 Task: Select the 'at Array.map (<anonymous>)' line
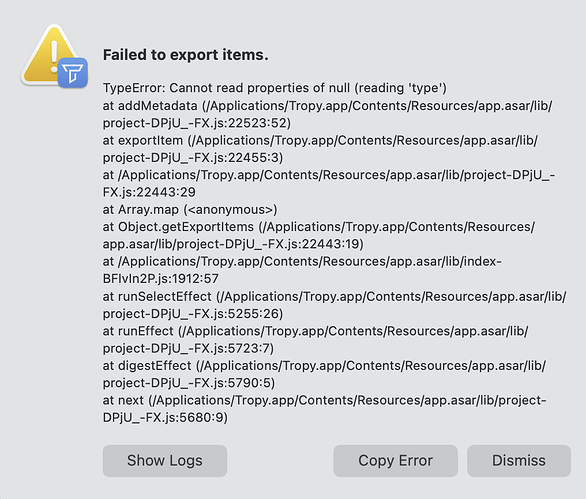tap(190, 210)
